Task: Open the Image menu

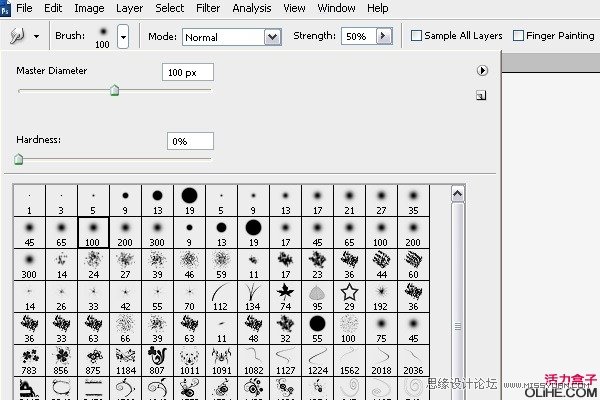Action: click(89, 8)
